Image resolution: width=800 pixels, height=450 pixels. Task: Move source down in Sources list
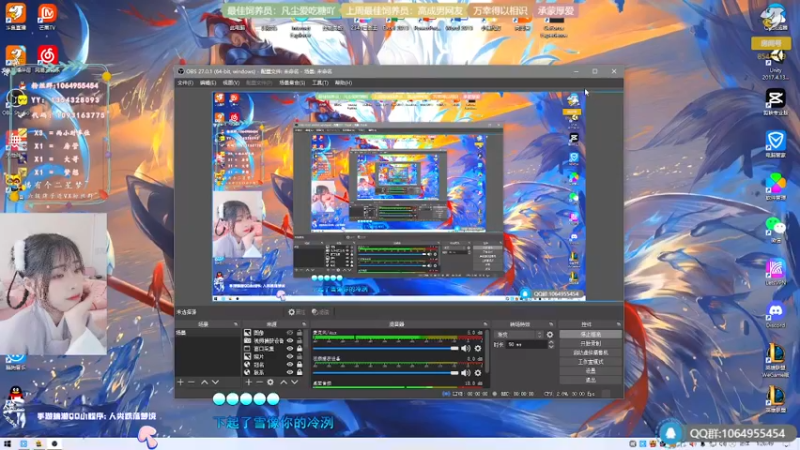coord(294,382)
